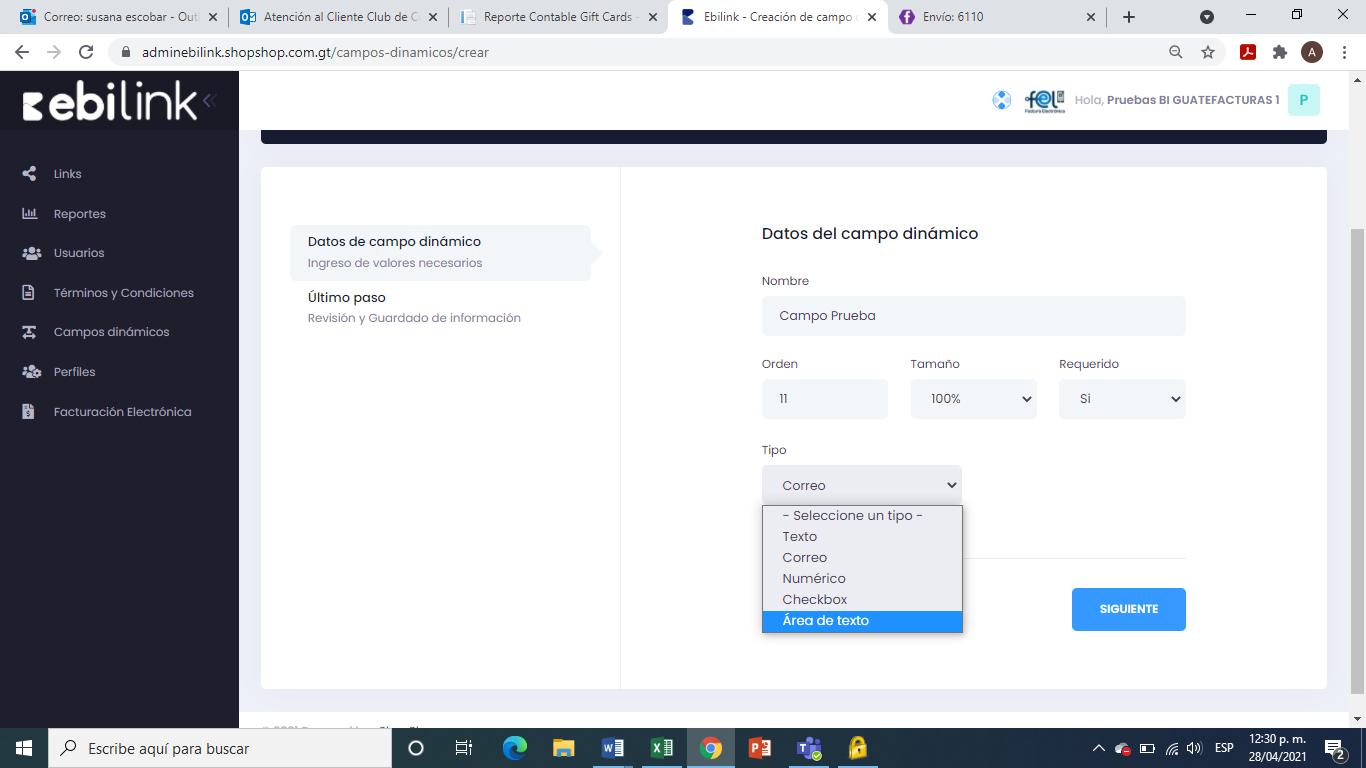Bookmark this page with star icon

click(1208, 52)
